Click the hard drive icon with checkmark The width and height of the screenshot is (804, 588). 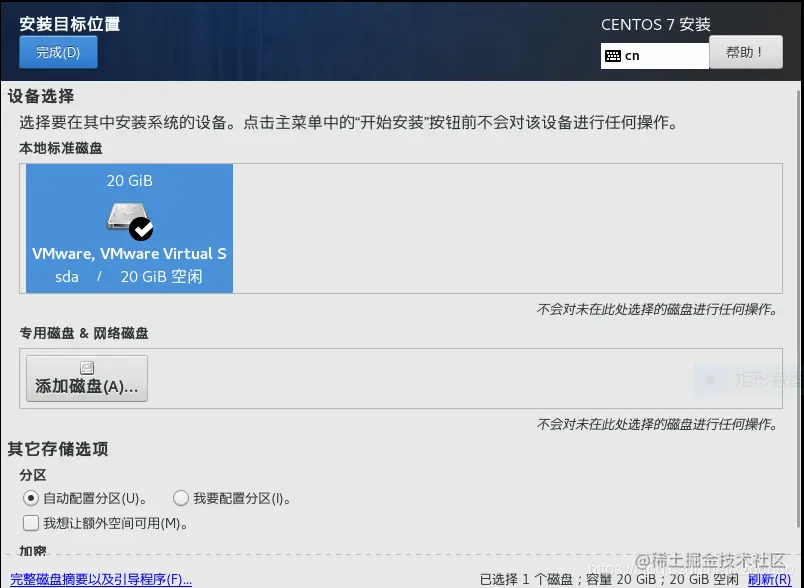pyautogui.click(x=130, y=221)
